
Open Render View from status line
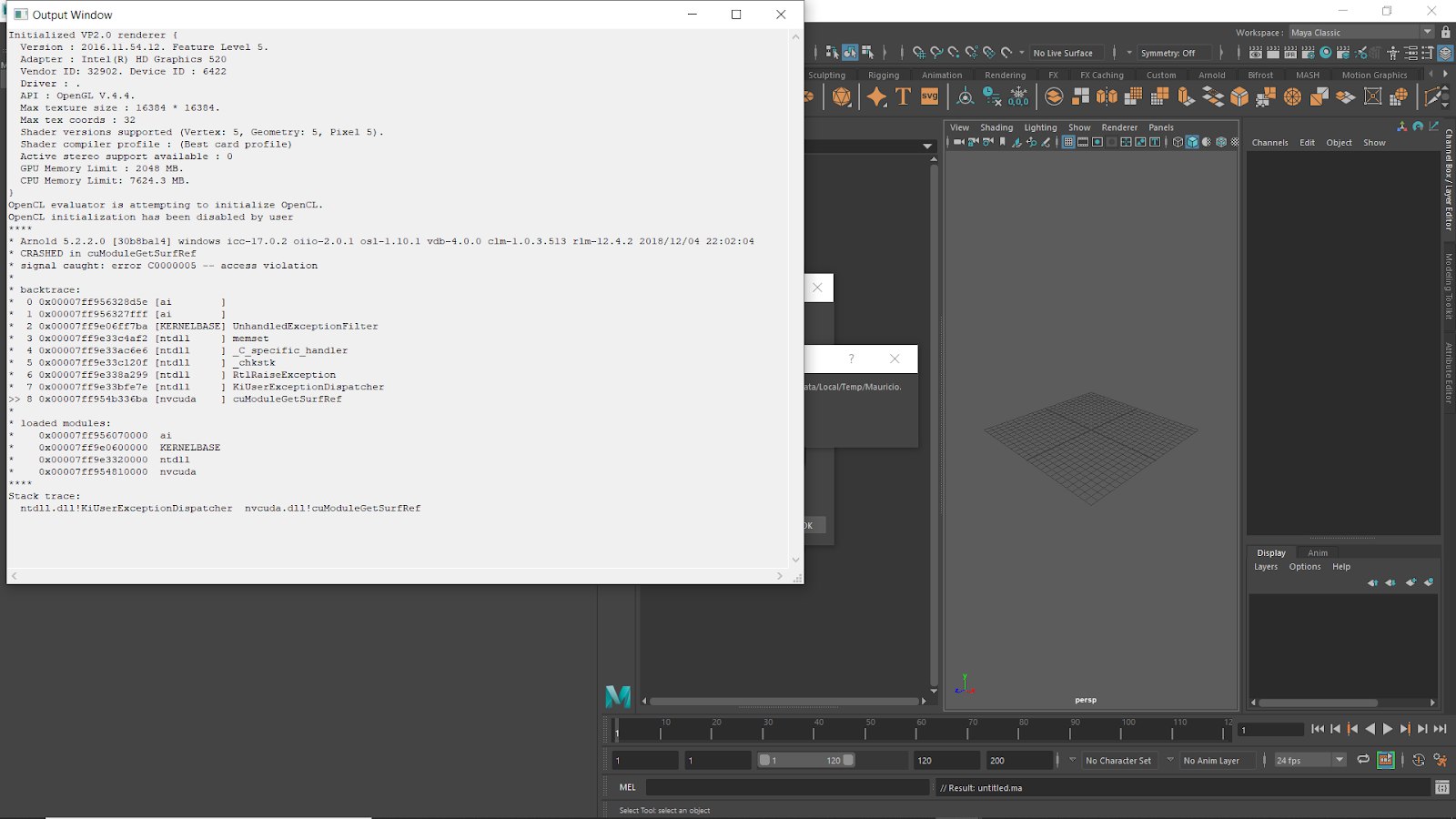click(1256, 53)
